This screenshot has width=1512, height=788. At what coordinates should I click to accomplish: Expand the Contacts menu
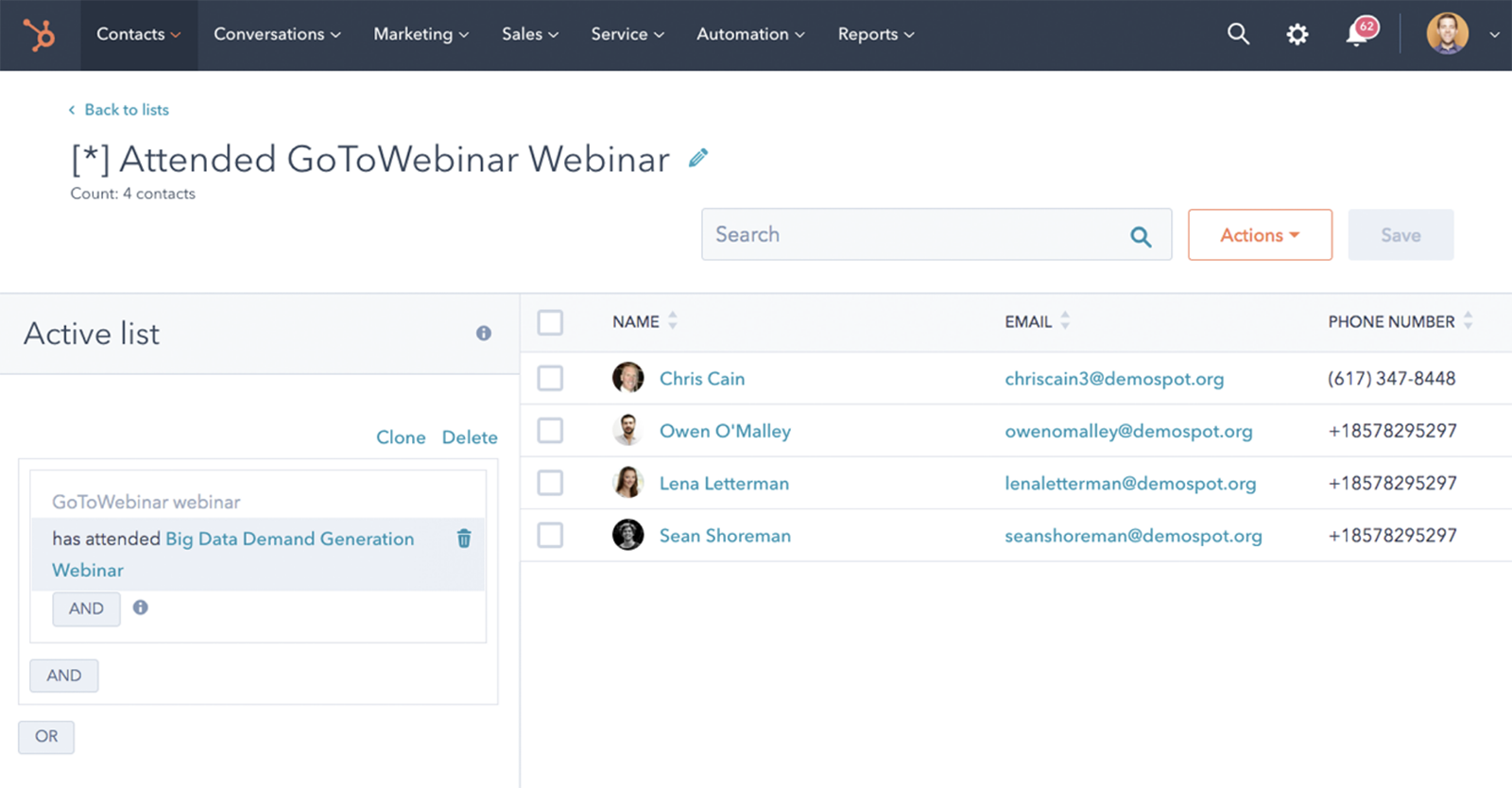click(139, 34)
